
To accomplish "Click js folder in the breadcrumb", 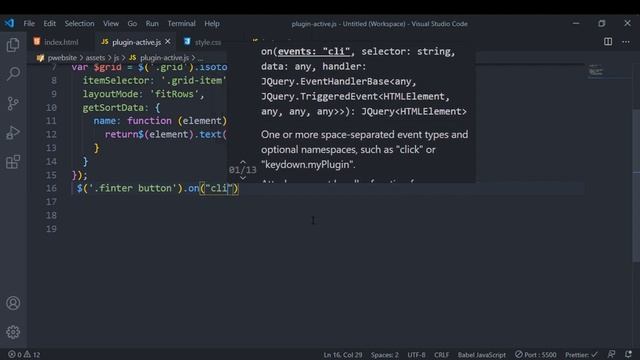I will (116, 58).
